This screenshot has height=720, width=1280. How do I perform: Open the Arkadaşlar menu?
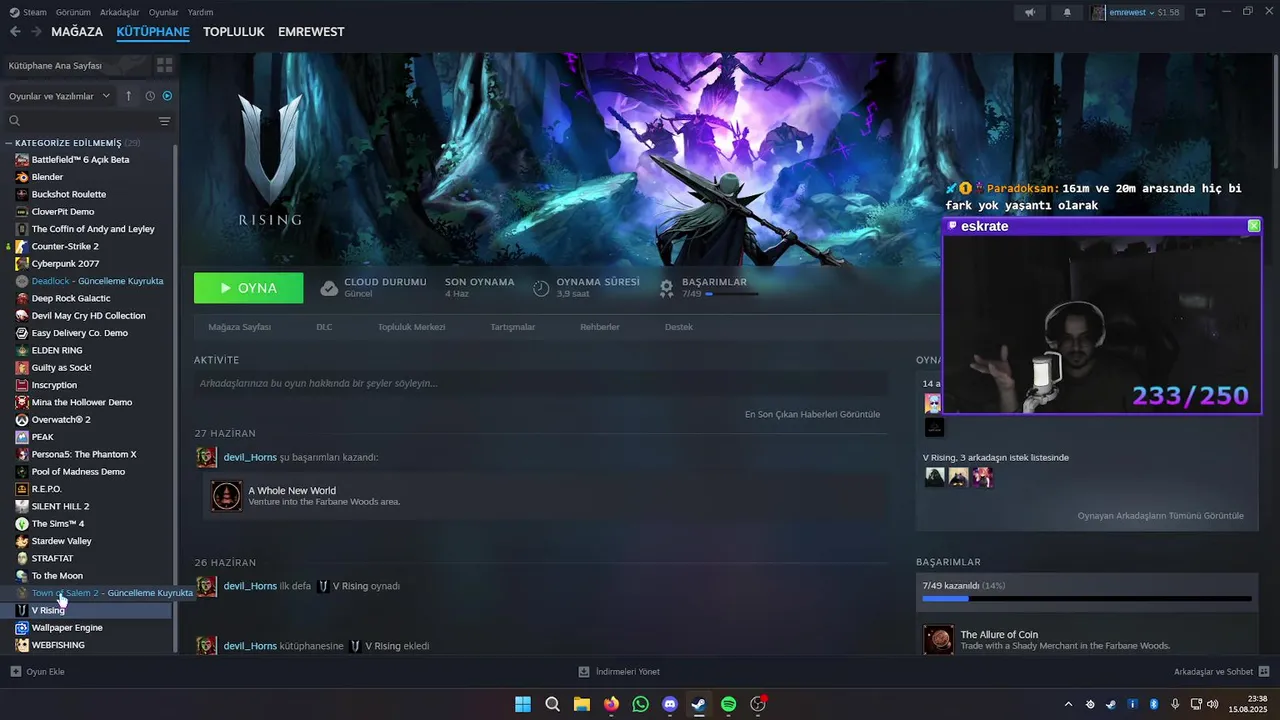(x=120, y=12)
